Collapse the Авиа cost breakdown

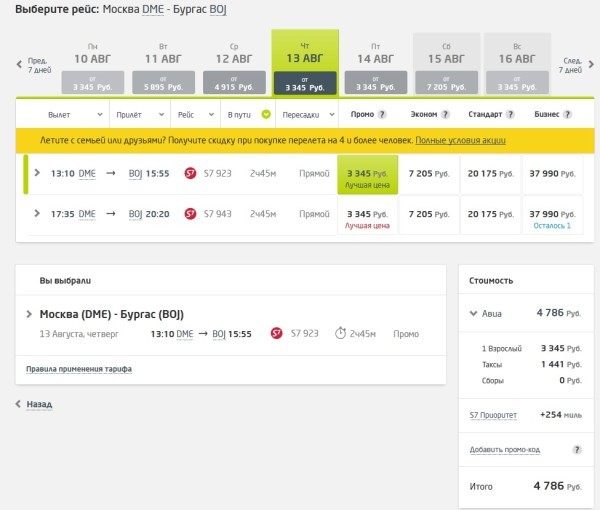(474, 313)
